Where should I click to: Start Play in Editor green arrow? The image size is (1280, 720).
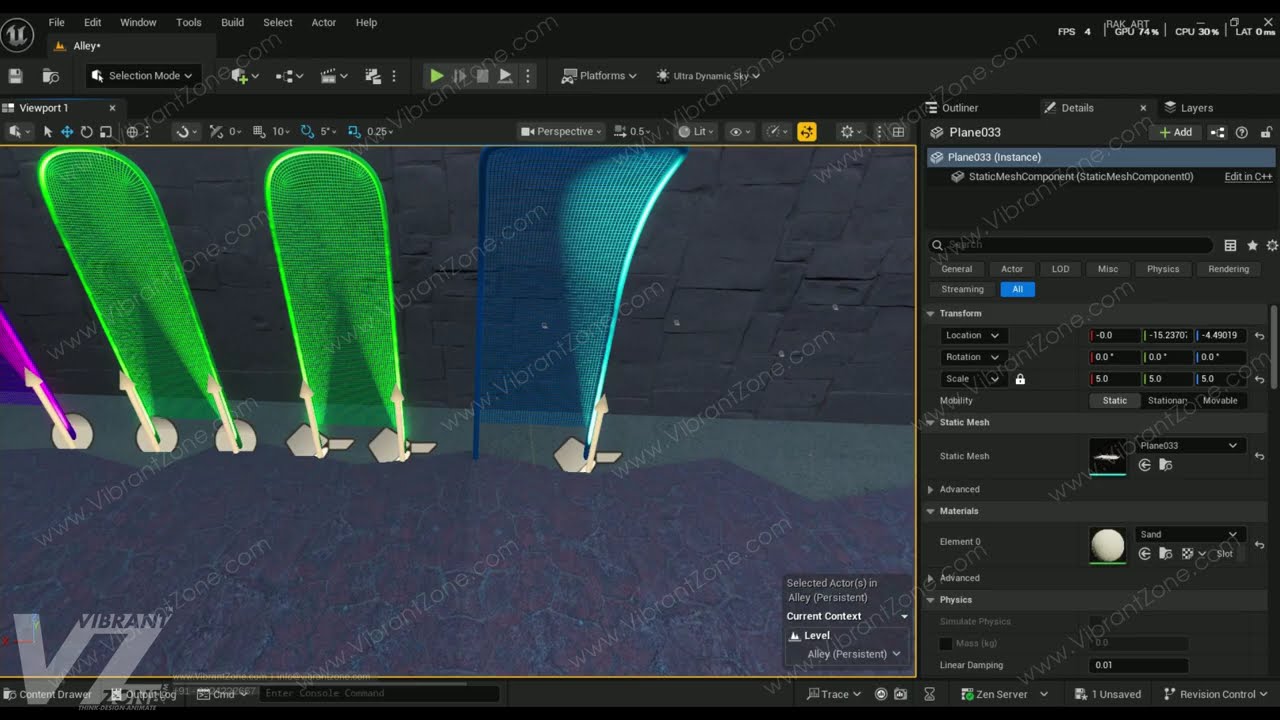436,75
